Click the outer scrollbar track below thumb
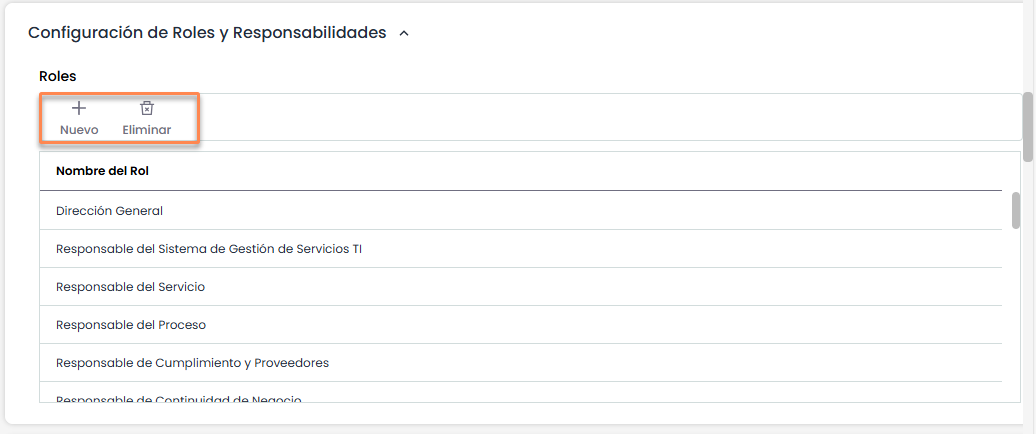Image resolution: width=1036 pixels, height=434 pixels. 1028,300
